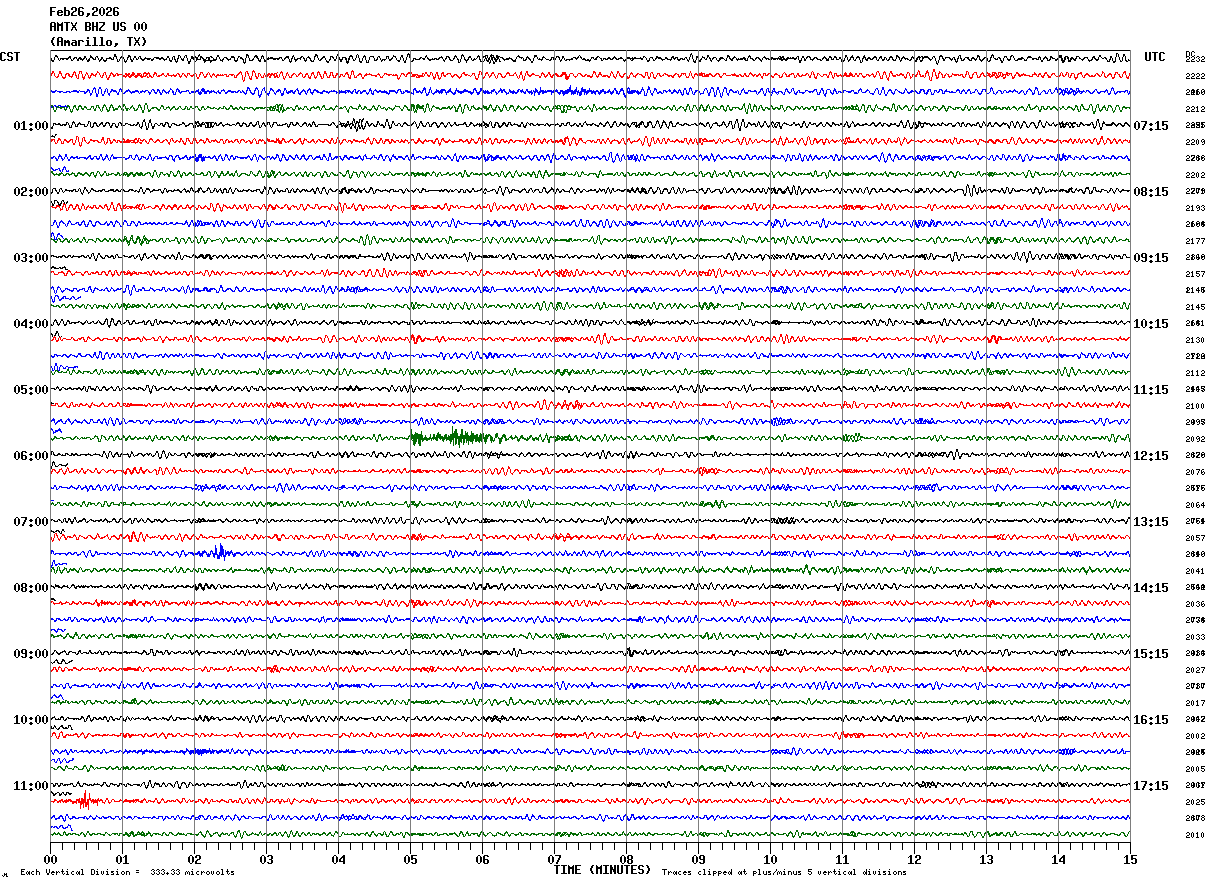
Task: Click the 08:15 UTC time label
Action: tap(1150, 192)
